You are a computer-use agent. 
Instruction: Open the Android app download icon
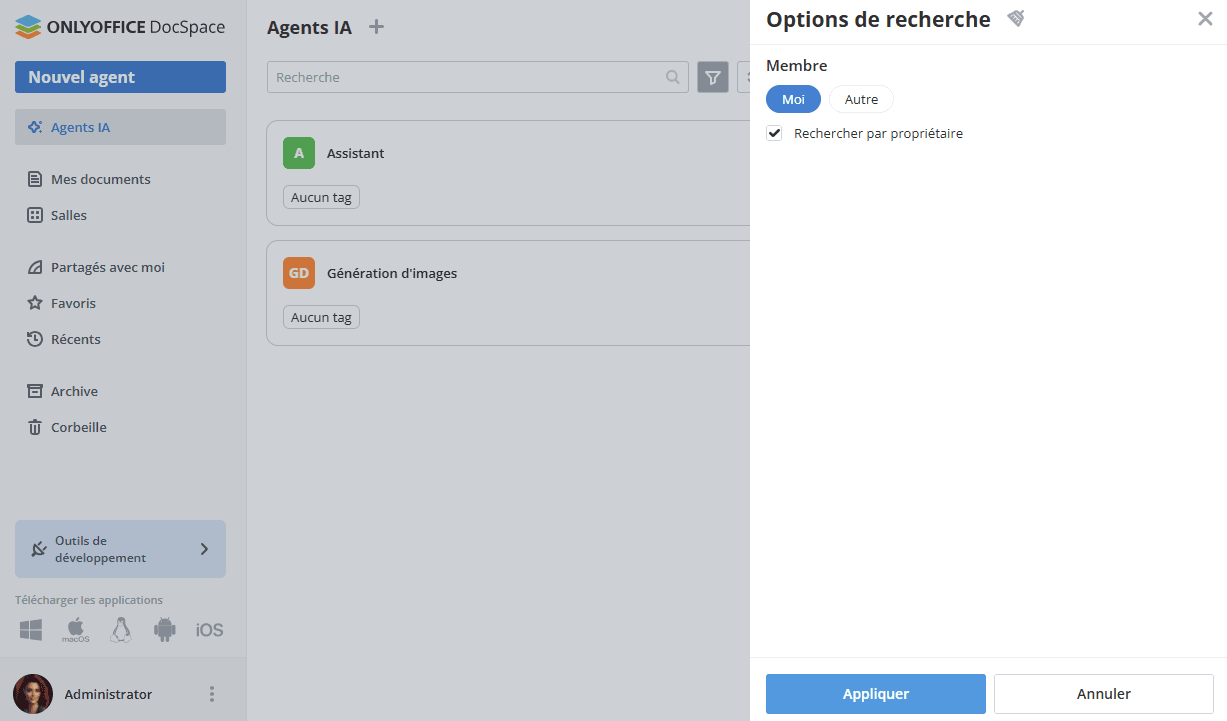pos(165,630)
